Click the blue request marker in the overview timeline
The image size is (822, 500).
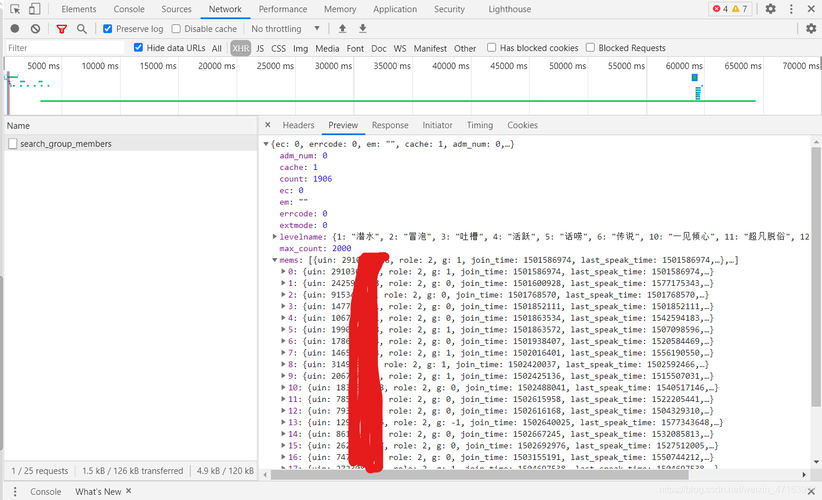(695, 78)
